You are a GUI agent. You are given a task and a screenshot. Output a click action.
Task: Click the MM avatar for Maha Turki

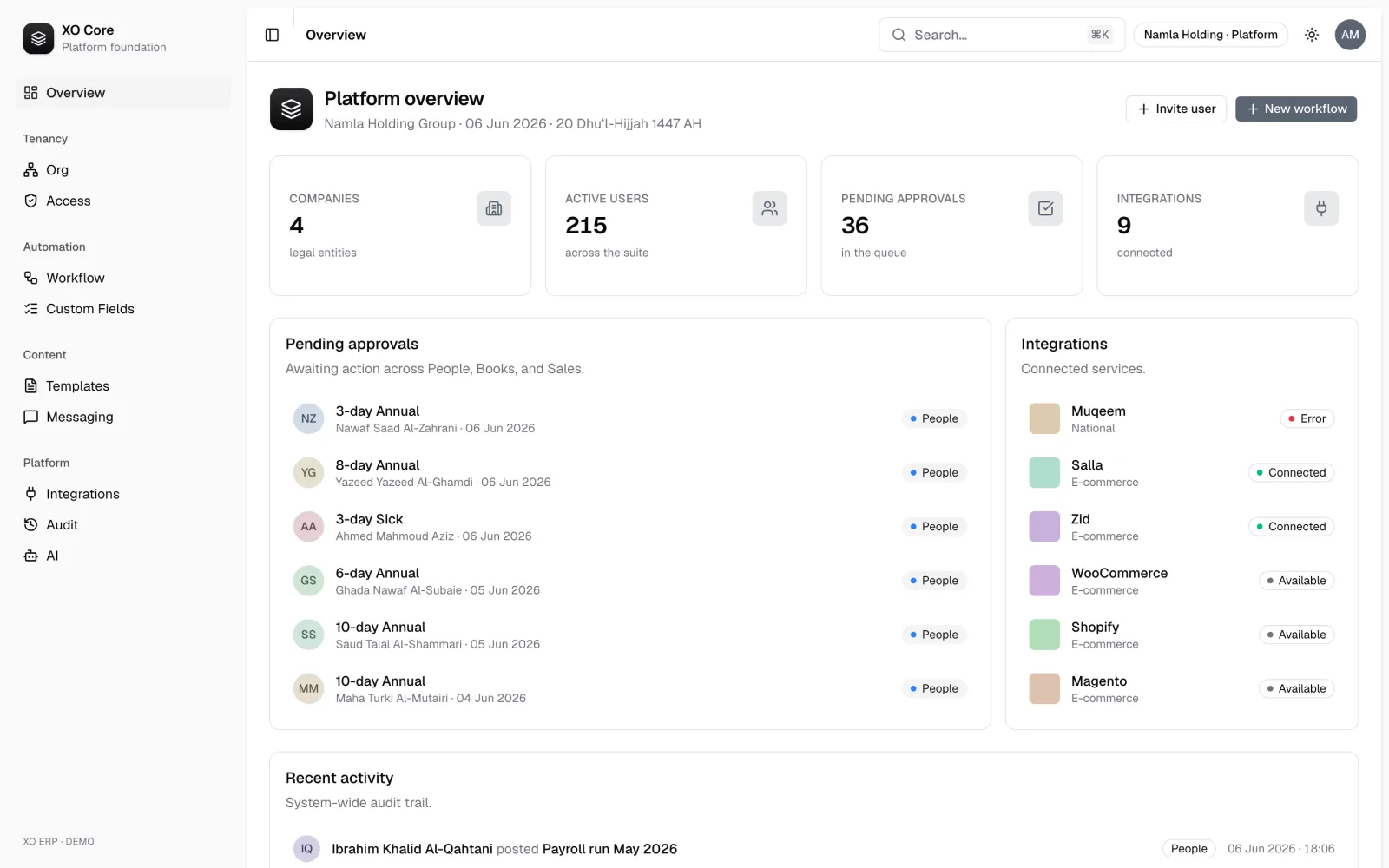tap(308, 688)
